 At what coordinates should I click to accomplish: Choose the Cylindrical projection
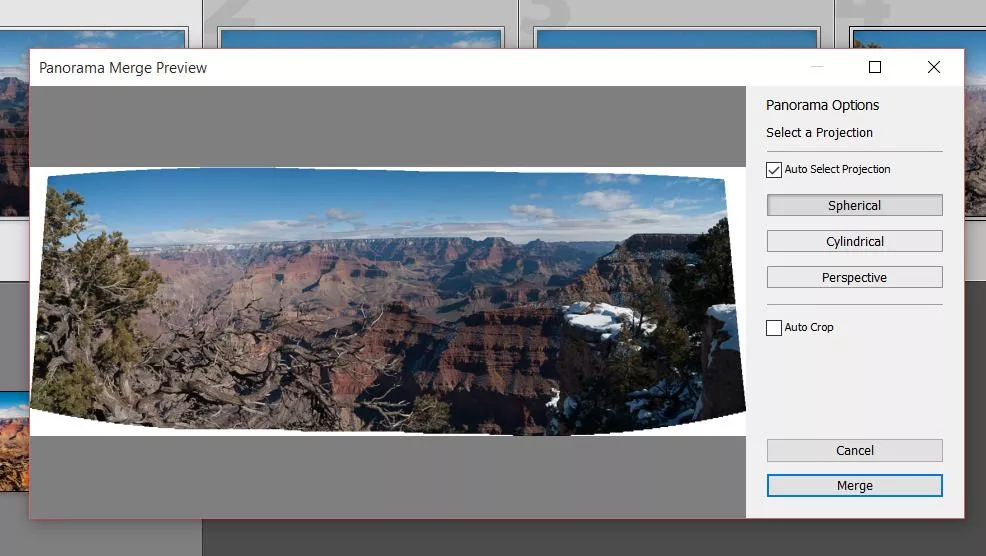coord(854,241)
